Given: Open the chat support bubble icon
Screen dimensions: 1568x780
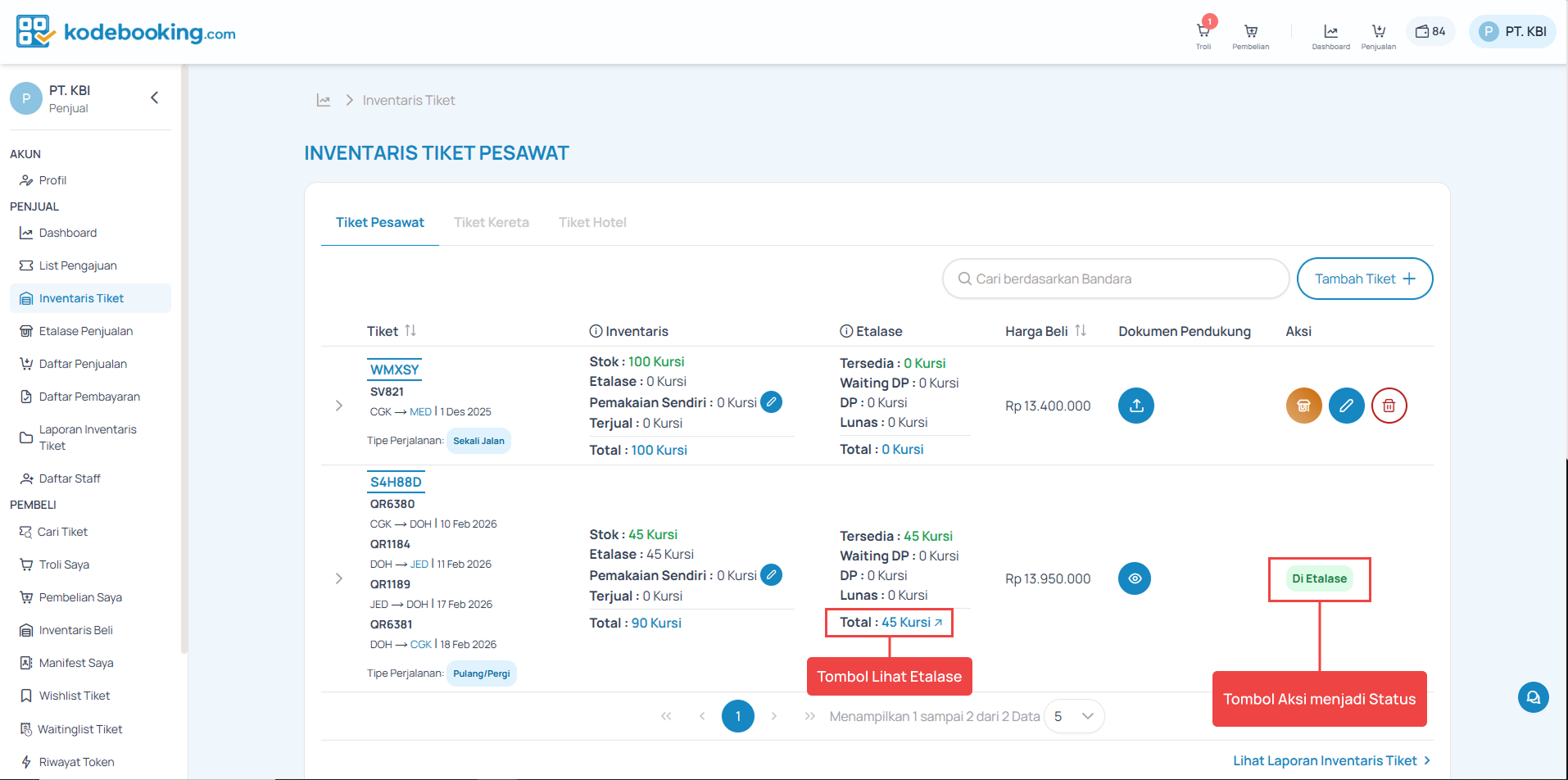Looking at the screenshot, I should [x=1533, y=697].
